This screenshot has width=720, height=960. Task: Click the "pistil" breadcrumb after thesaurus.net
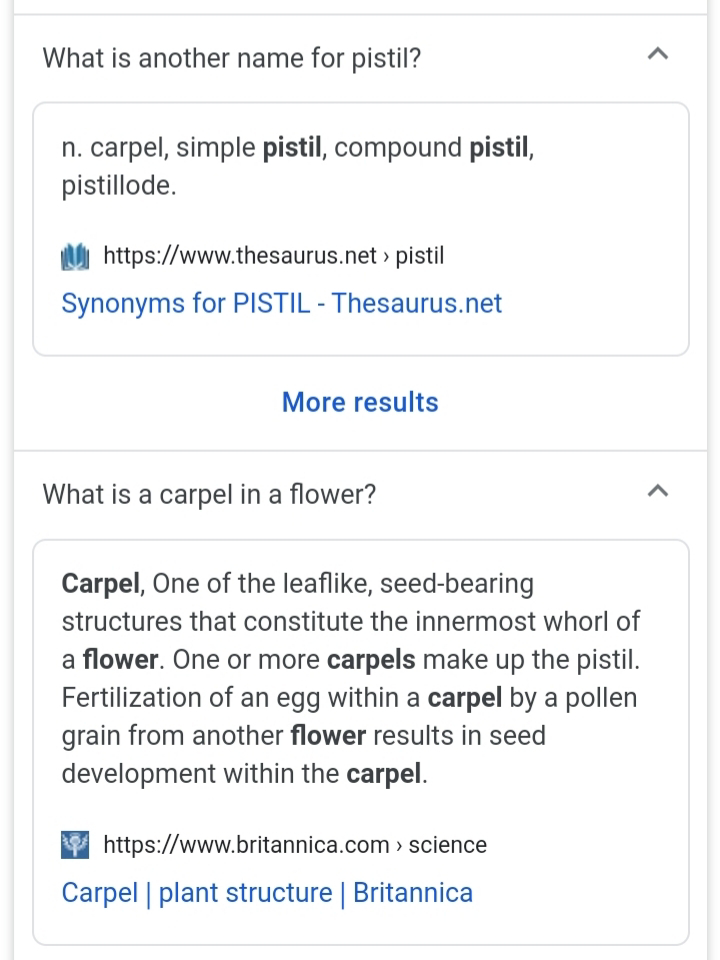[x=420, y=256]
